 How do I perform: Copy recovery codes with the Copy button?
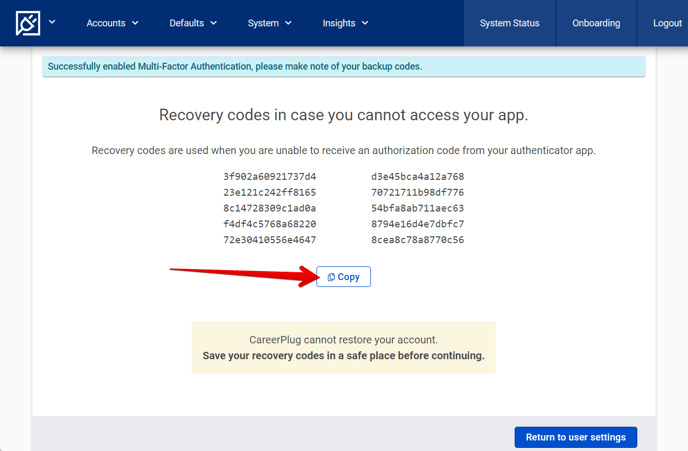click(x=344, y=277)
